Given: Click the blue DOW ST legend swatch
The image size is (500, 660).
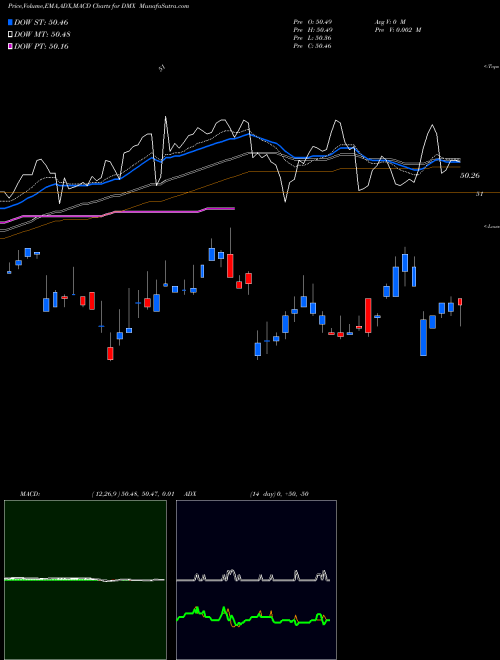Looking at the screenshot, I should coord(11,22).
